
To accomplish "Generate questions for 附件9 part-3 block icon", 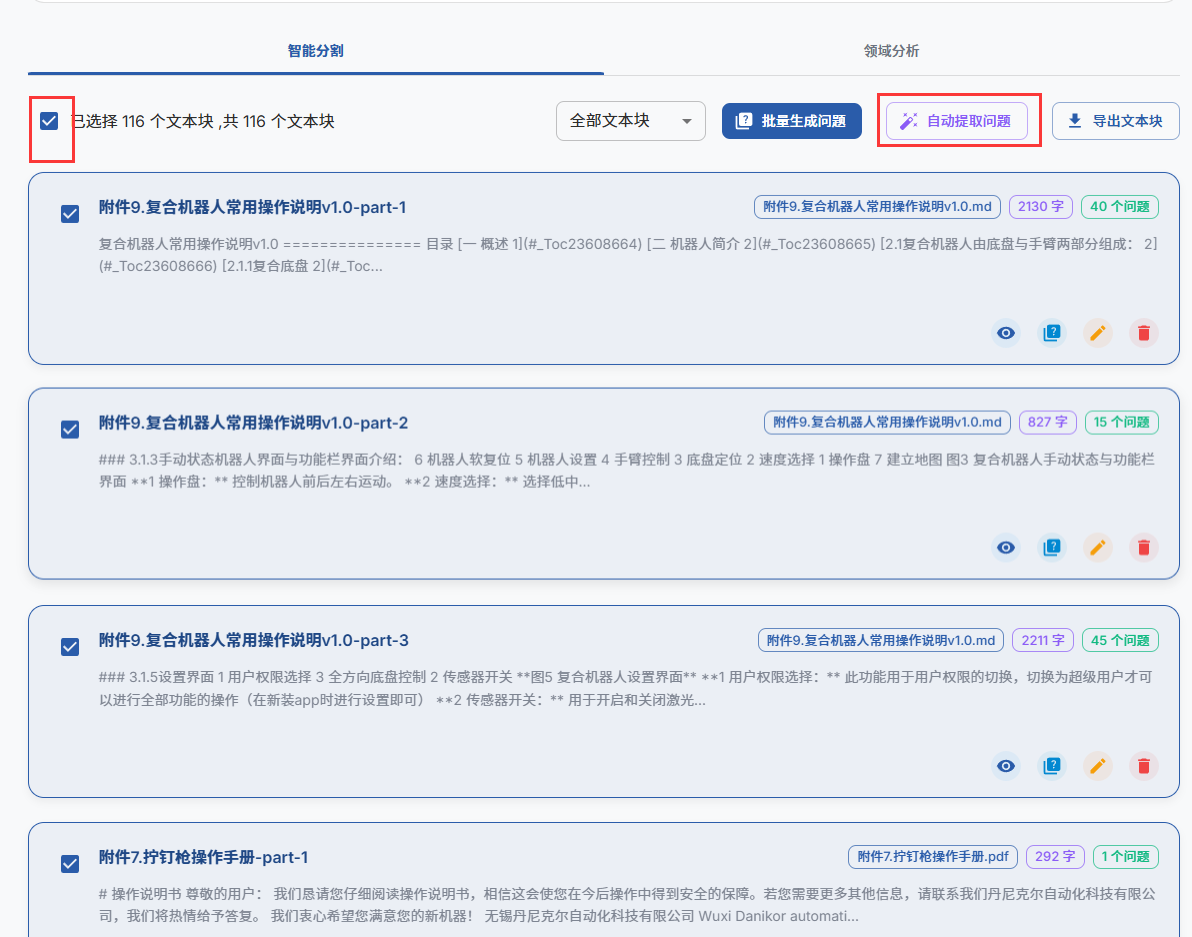I will coord(1052,765).
